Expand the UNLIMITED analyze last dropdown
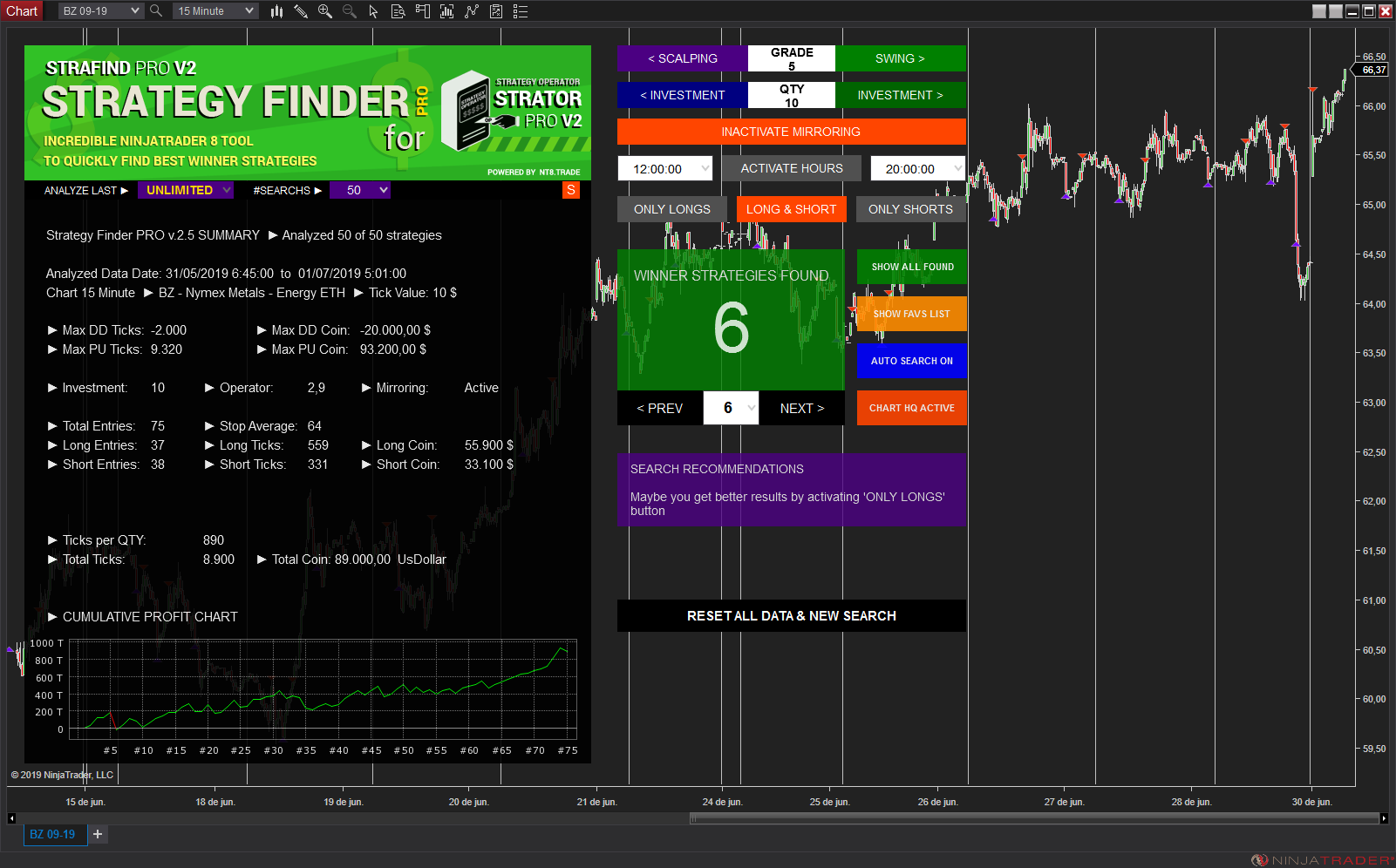The width and height of the screenshot is (1396, 868). pyautogui.click(x=186, y=190)
